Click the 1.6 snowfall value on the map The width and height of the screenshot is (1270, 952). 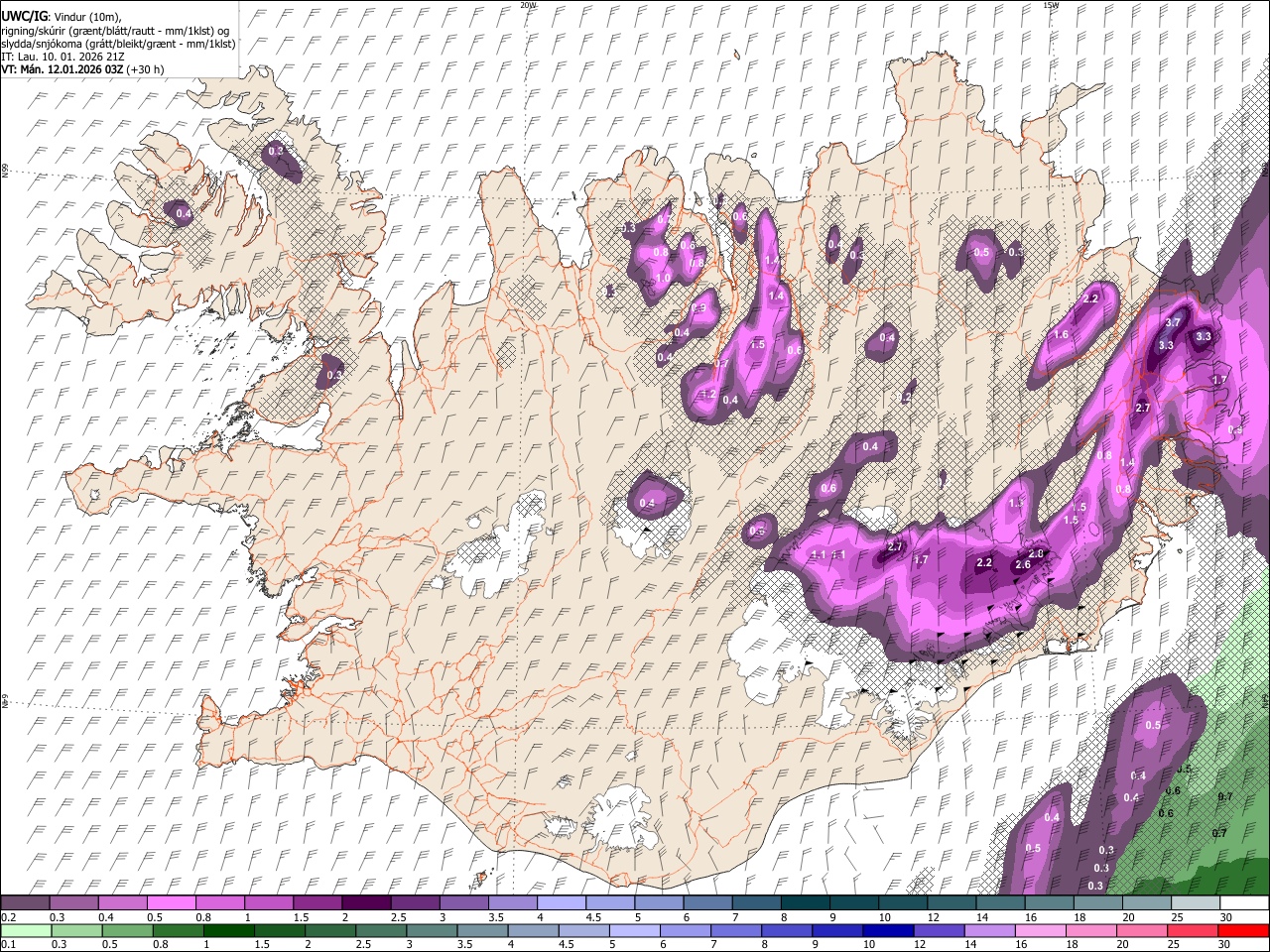(x=1061, y=335)
